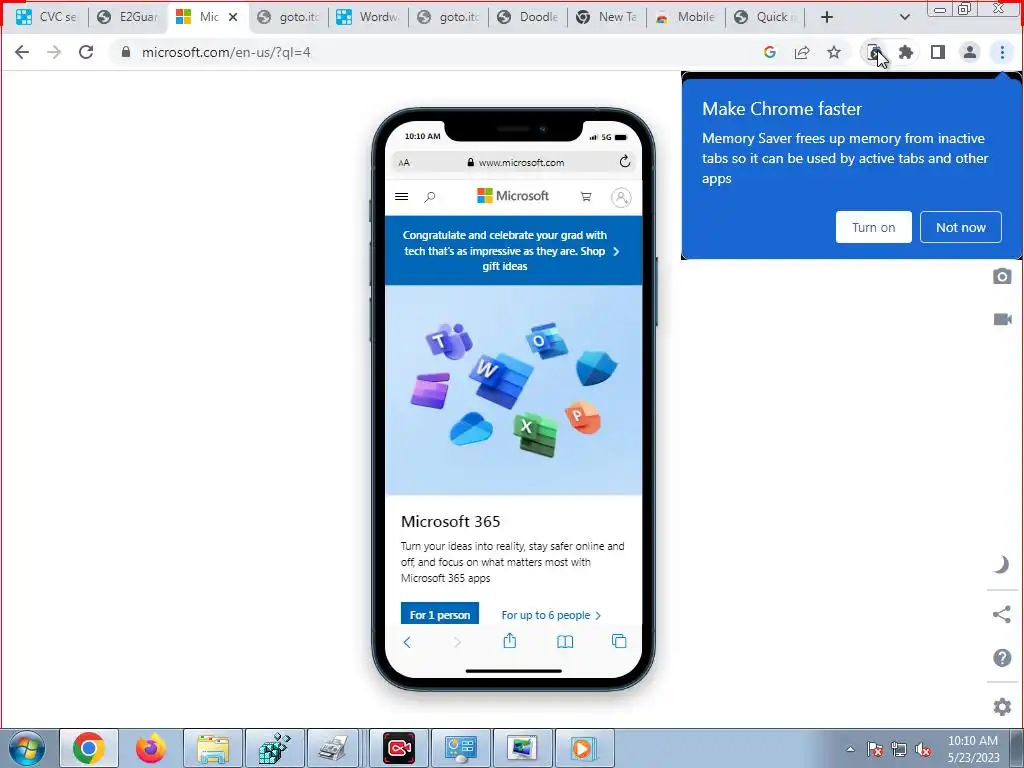Click the padlock site info icon

coord(126,52)
